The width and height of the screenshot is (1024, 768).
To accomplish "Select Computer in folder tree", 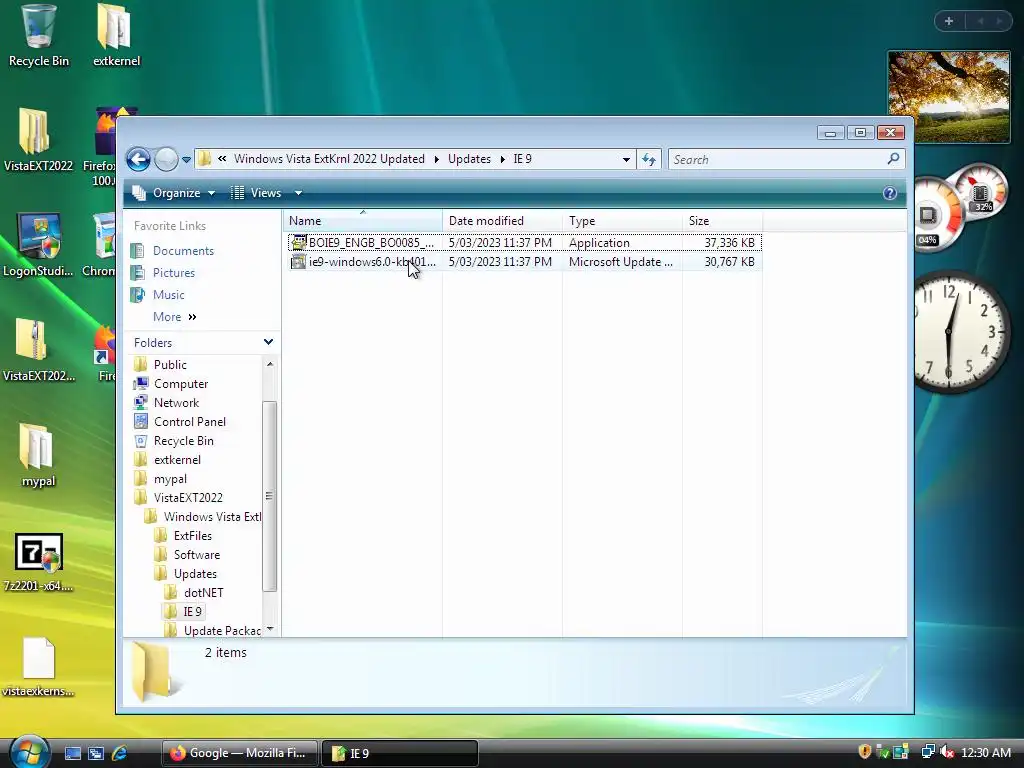I will 181,384.
